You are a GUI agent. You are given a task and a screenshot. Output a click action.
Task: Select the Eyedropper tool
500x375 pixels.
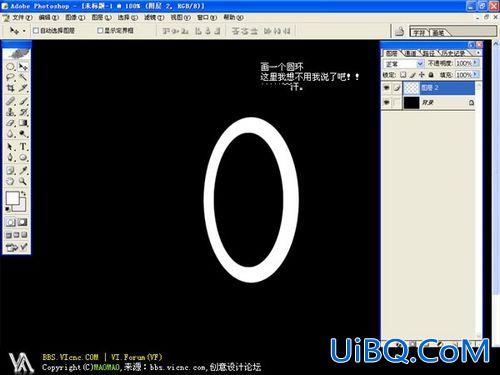point(23,170)
